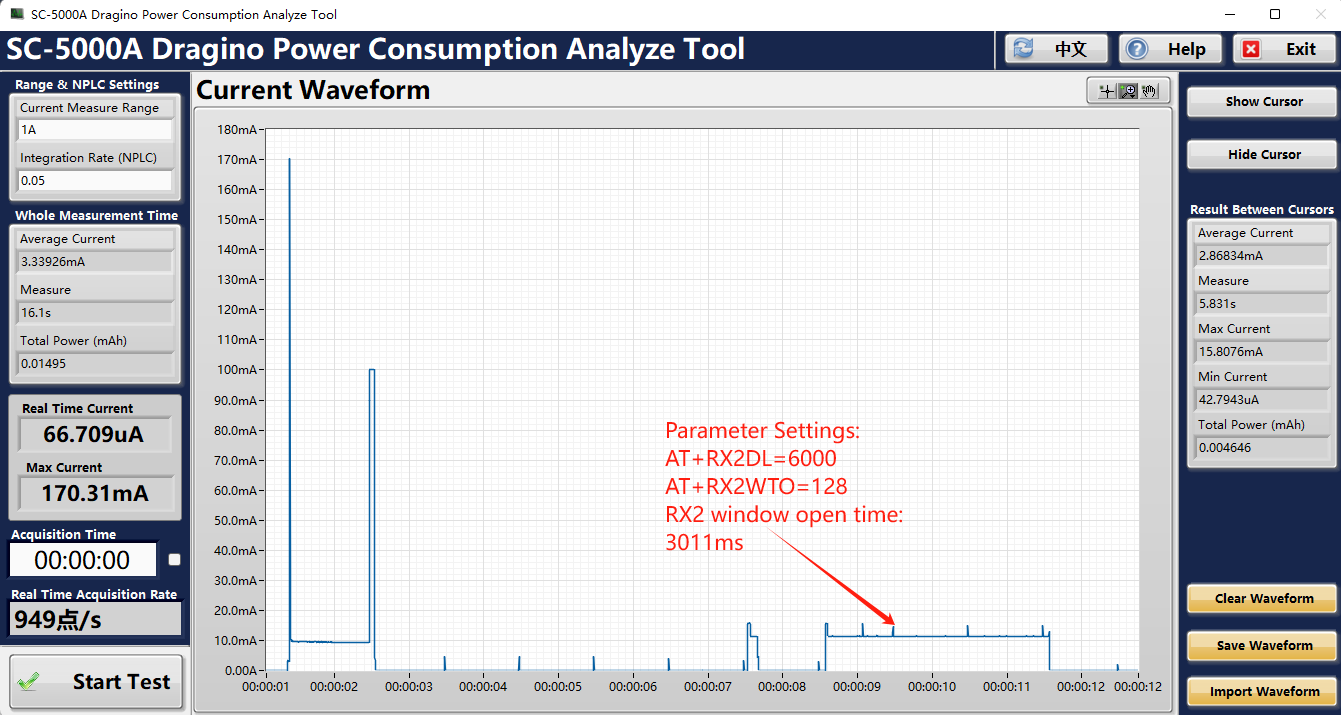Click the 100mA pulse peak on the waveform

(371, 370)
